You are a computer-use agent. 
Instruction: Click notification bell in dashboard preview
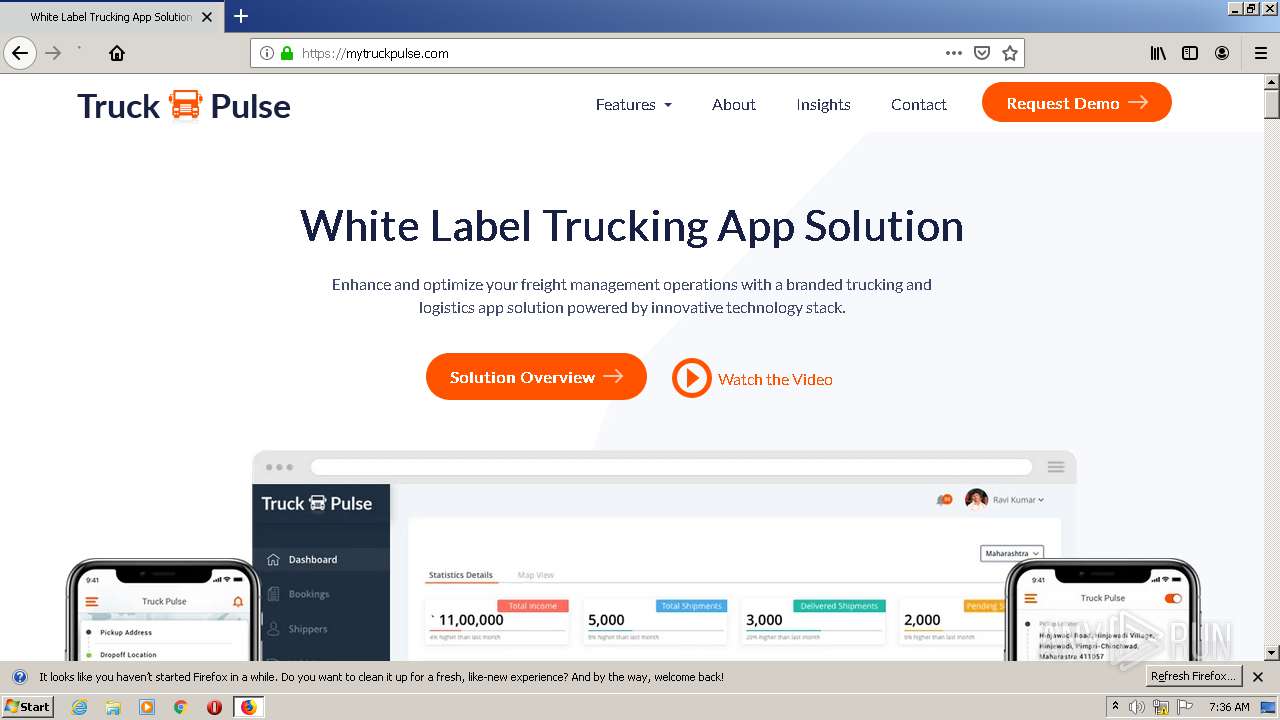click(x=943, y=499)
